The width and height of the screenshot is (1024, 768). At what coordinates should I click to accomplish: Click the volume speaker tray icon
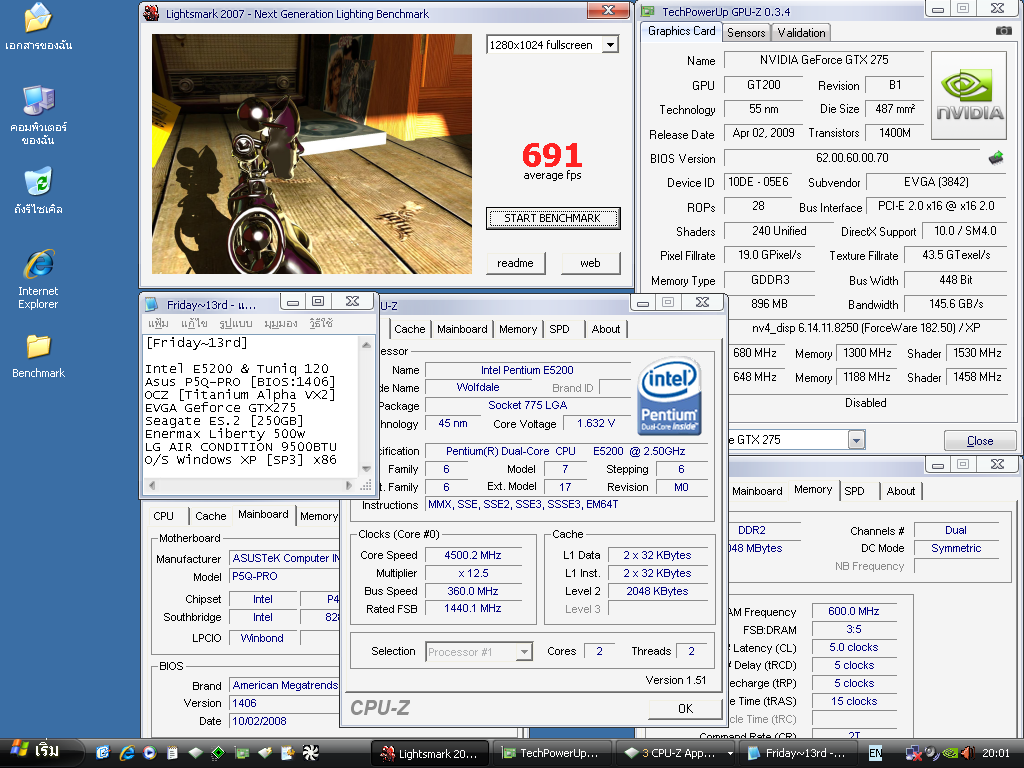click(967, 754)
